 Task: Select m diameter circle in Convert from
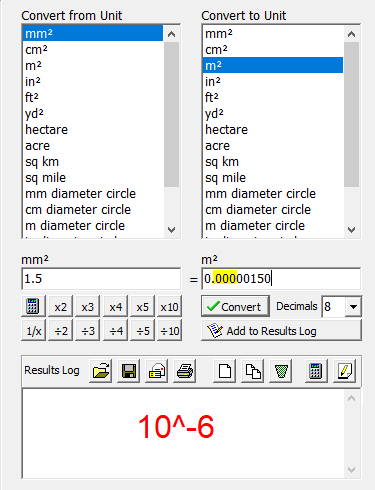point(93,225)
